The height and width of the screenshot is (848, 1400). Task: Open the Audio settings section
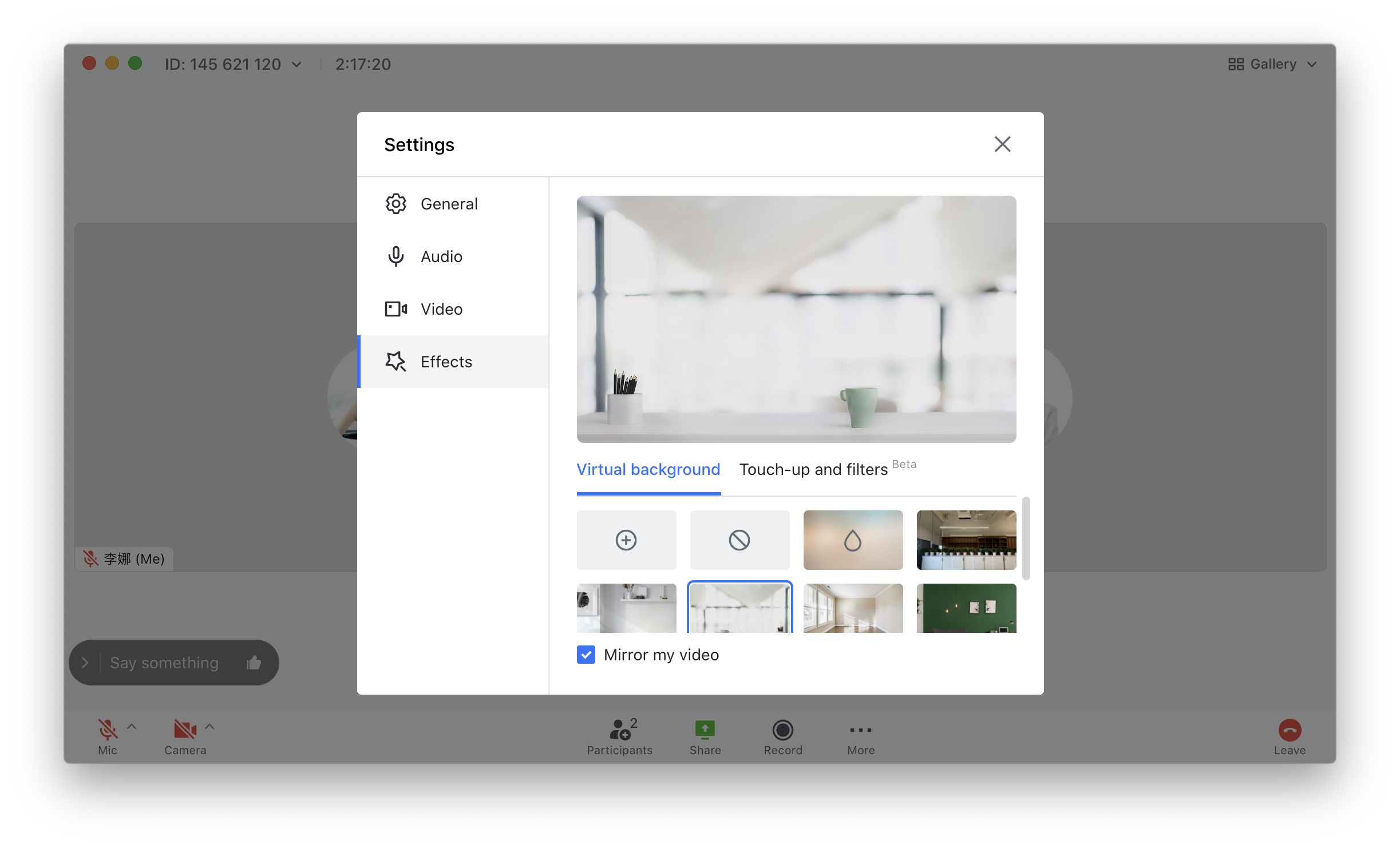click(453, 256)
